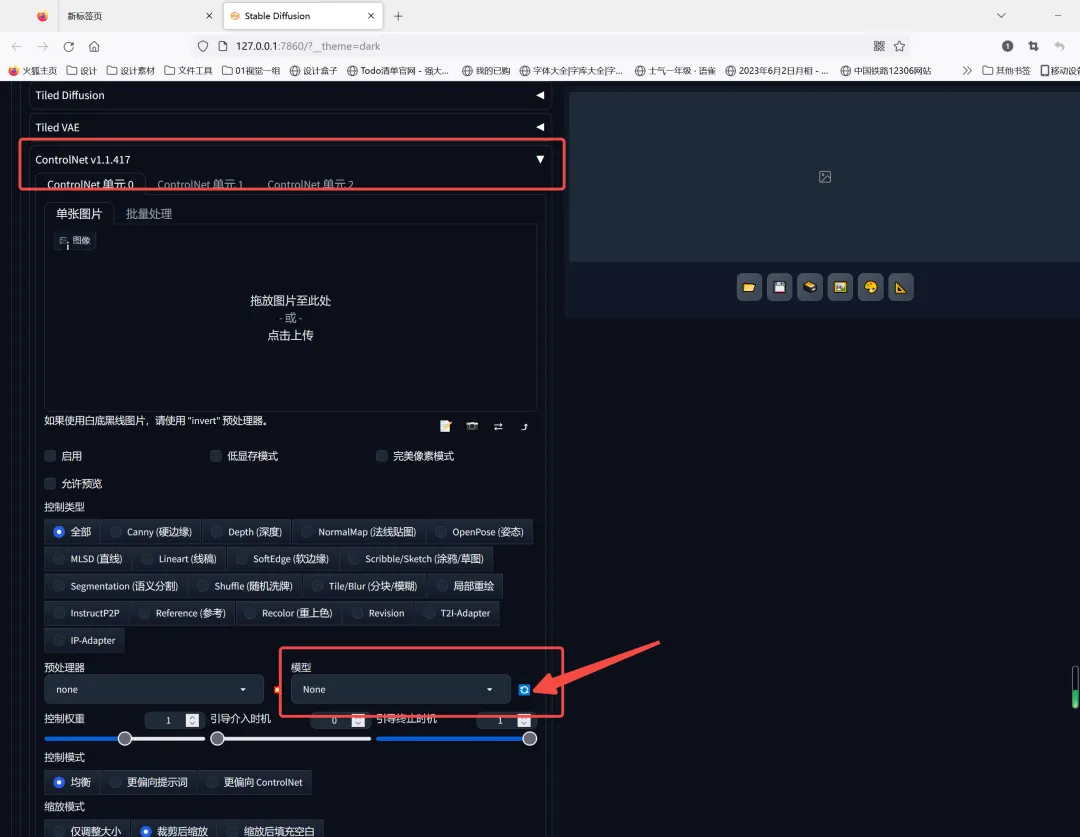The width and height of the screenshot is (1080, 837).
Task: Enable webcam with the camera icon
Action: 472,426
